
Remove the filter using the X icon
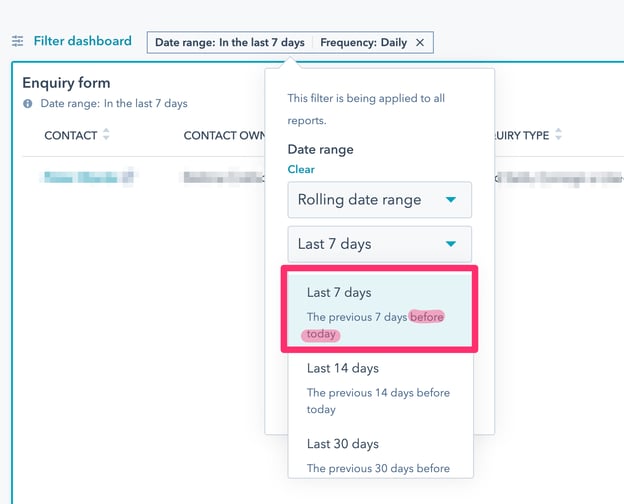[x=420, y=43]
